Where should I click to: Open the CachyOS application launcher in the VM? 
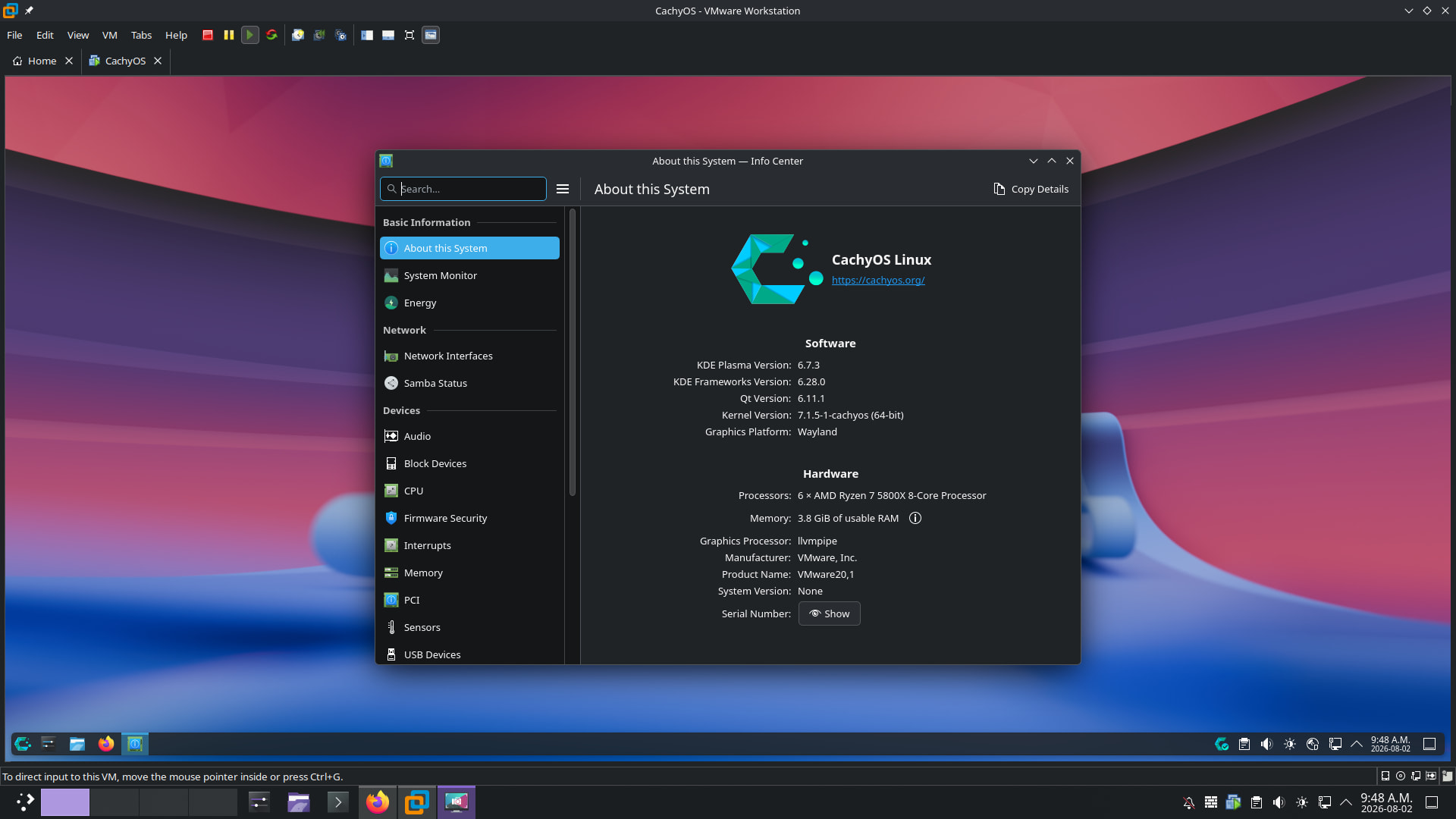coord(23,744)
